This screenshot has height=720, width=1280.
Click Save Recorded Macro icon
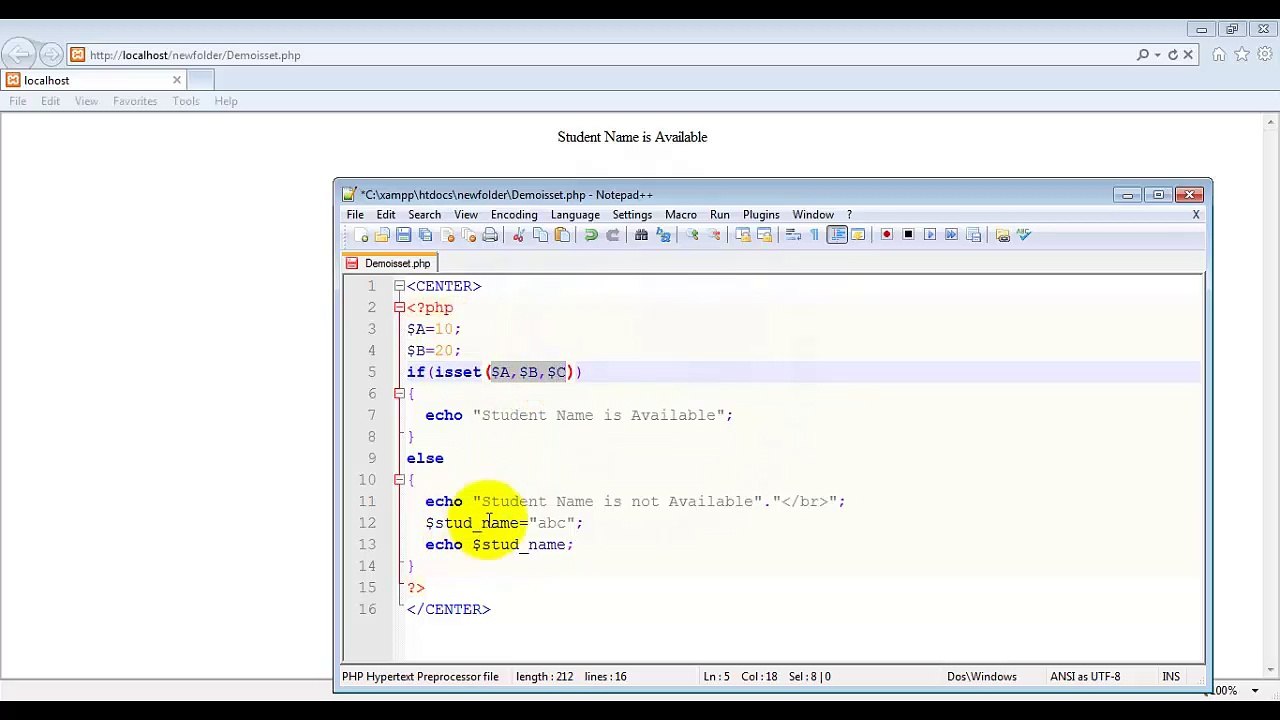pos(973,235)
